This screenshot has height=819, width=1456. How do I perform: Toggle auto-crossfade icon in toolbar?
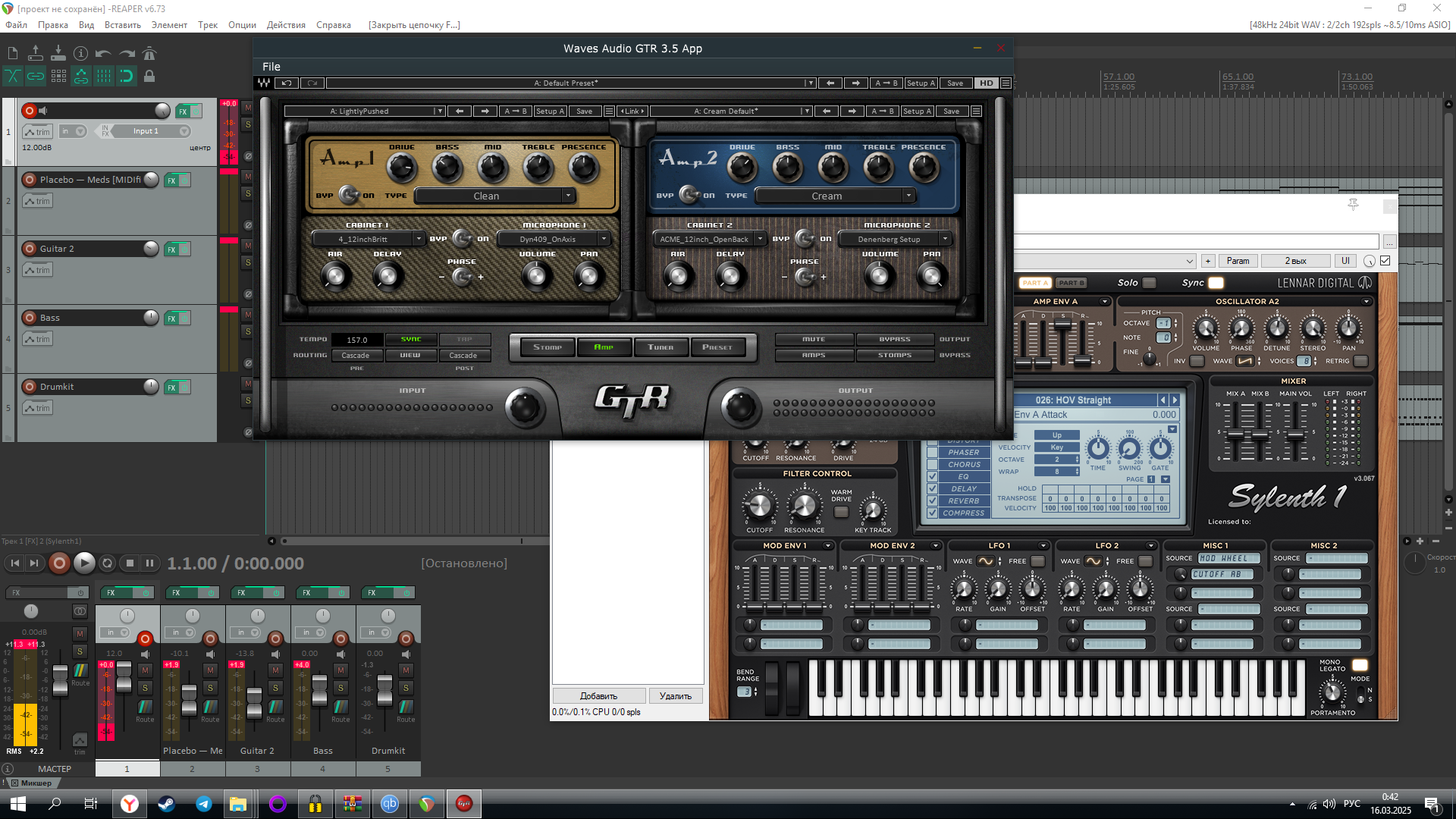click(x=13, y=76)
